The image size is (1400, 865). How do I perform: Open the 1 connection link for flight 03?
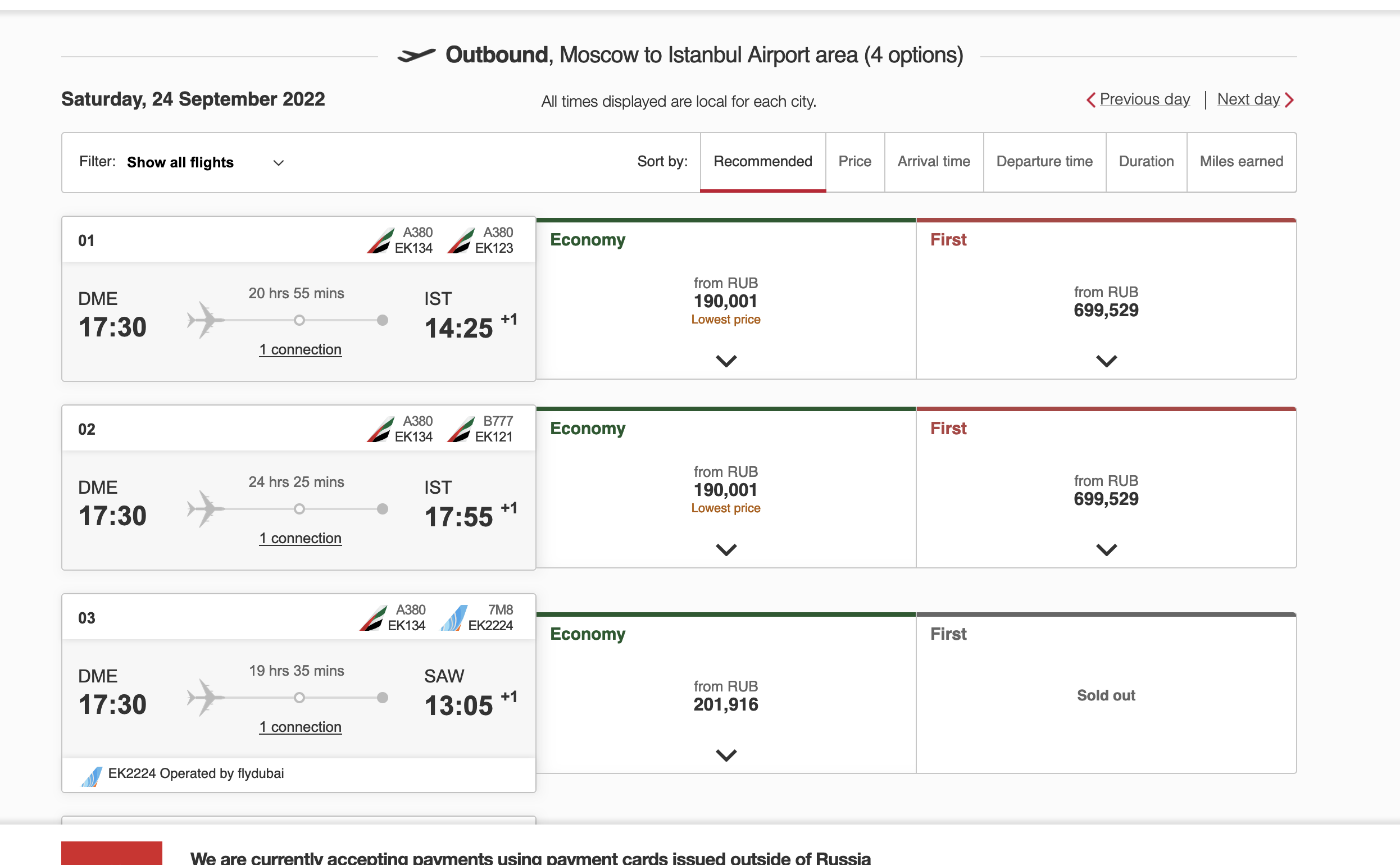click(x=301, y=727)
